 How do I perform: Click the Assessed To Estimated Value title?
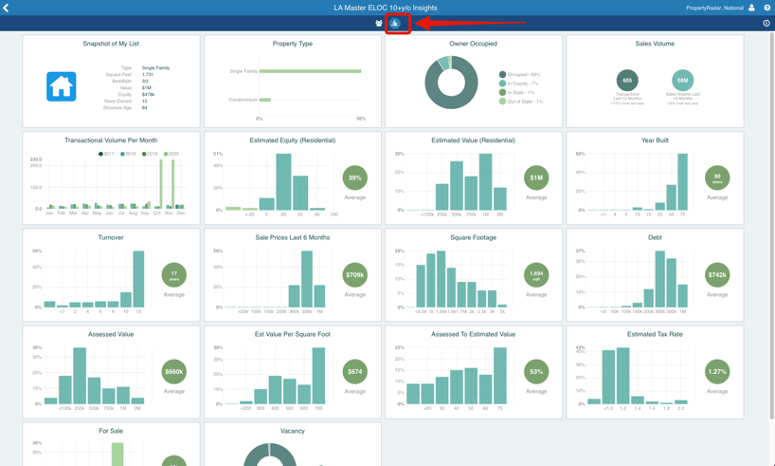[x=473, y=334]
